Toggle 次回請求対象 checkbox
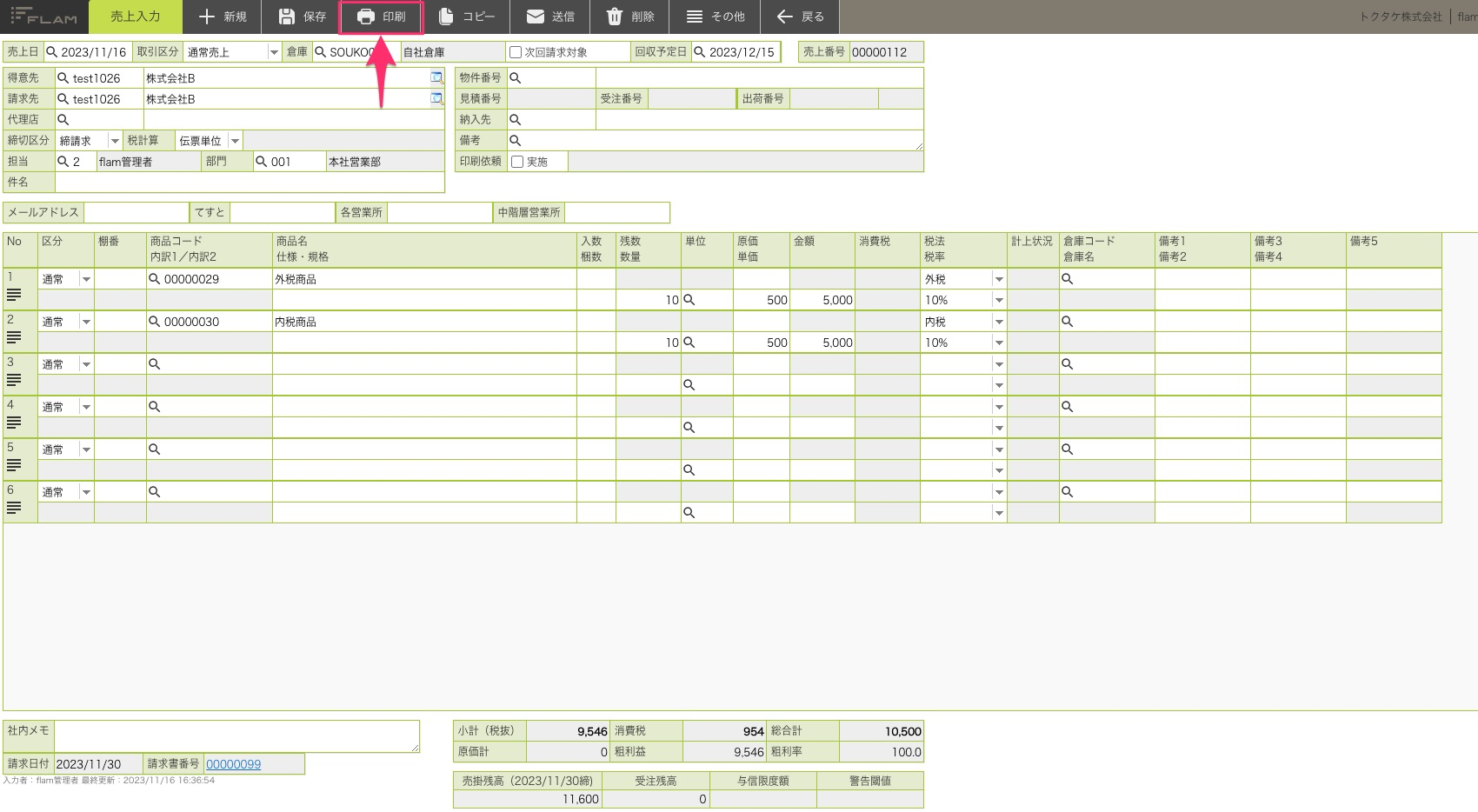 coord(516,52)
